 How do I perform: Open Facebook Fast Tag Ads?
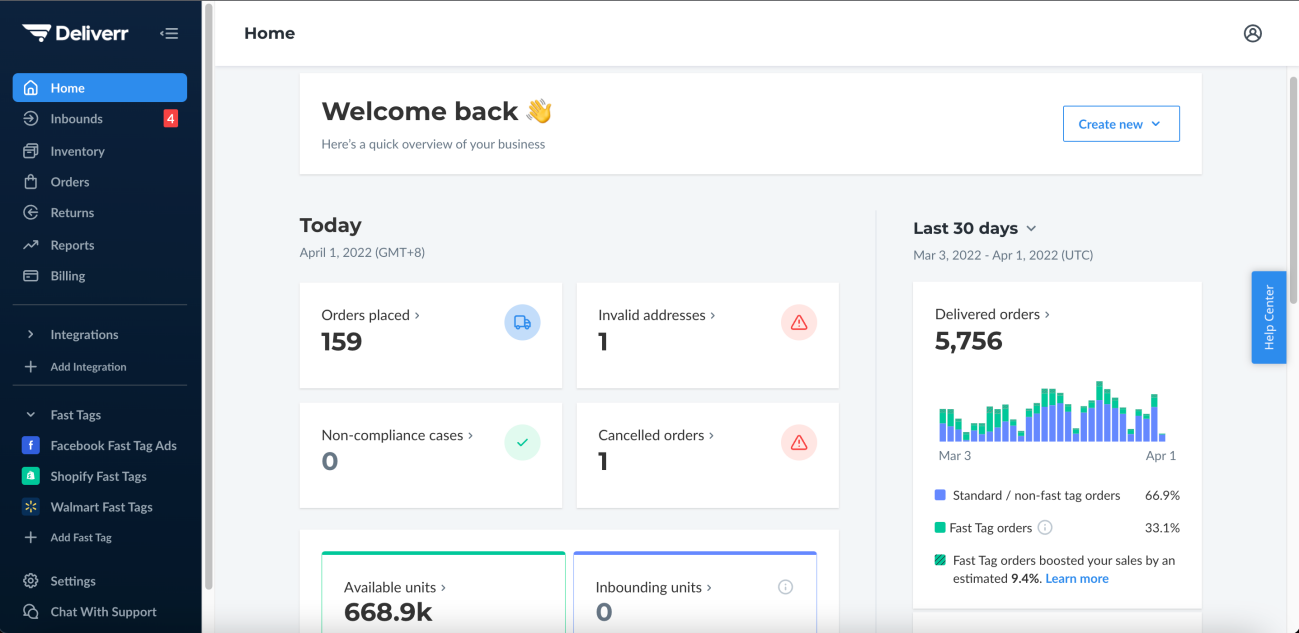tap(113, 446)
